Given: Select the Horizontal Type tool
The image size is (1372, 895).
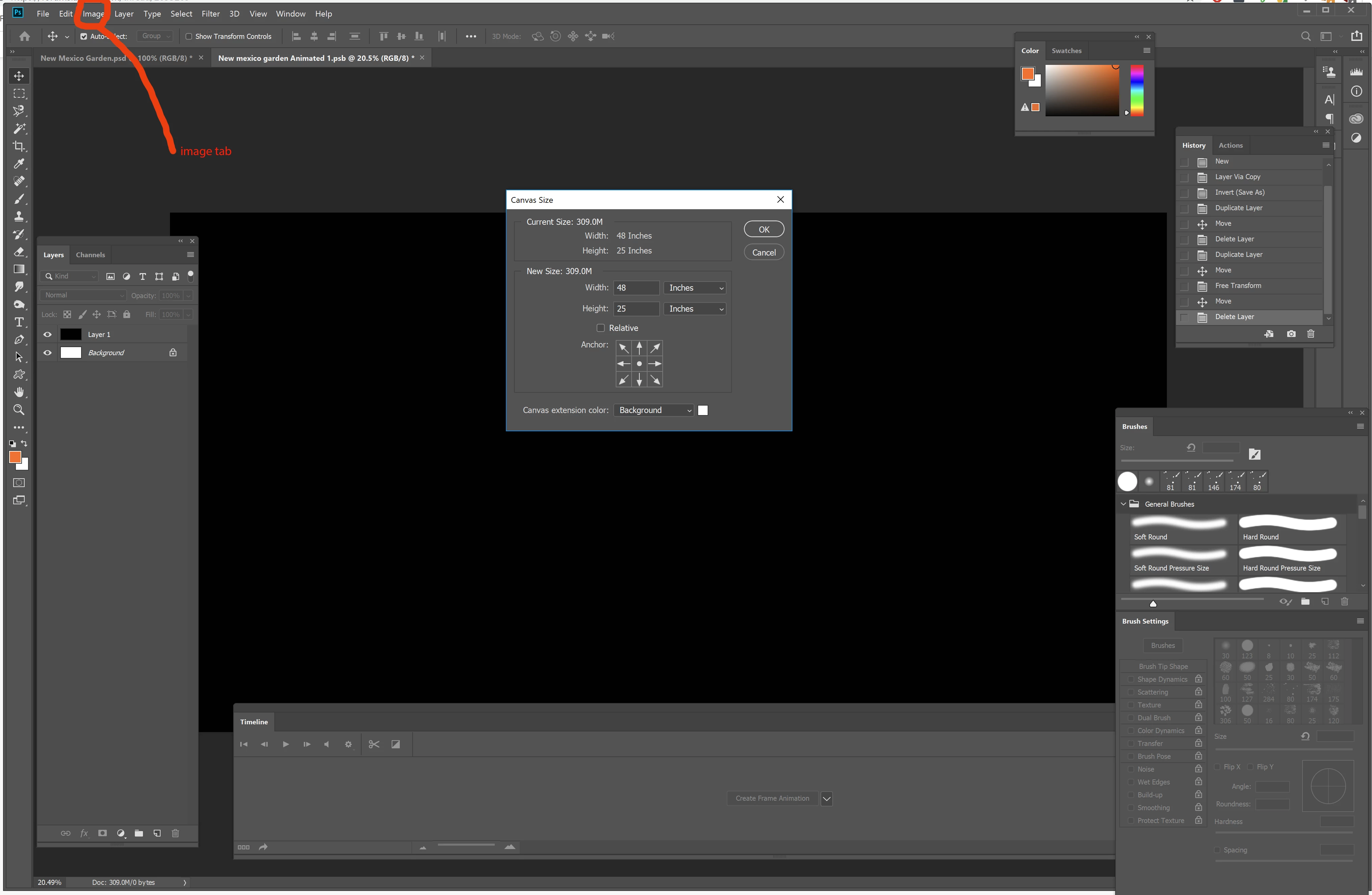Looking at the screenshot, I should point(19,322).
